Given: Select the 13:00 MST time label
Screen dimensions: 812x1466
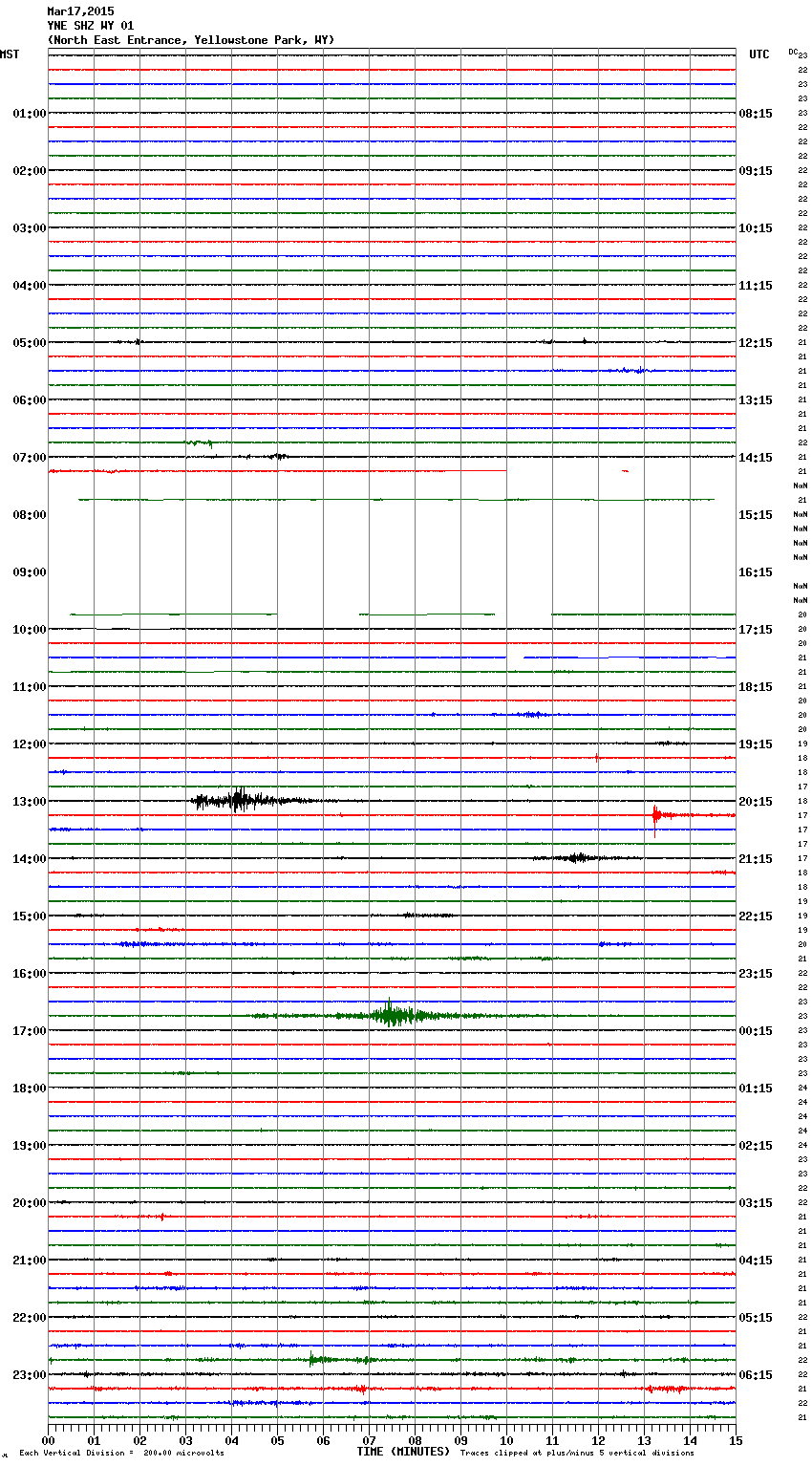Looking at the screenshot, I should [x=30, y=801].
